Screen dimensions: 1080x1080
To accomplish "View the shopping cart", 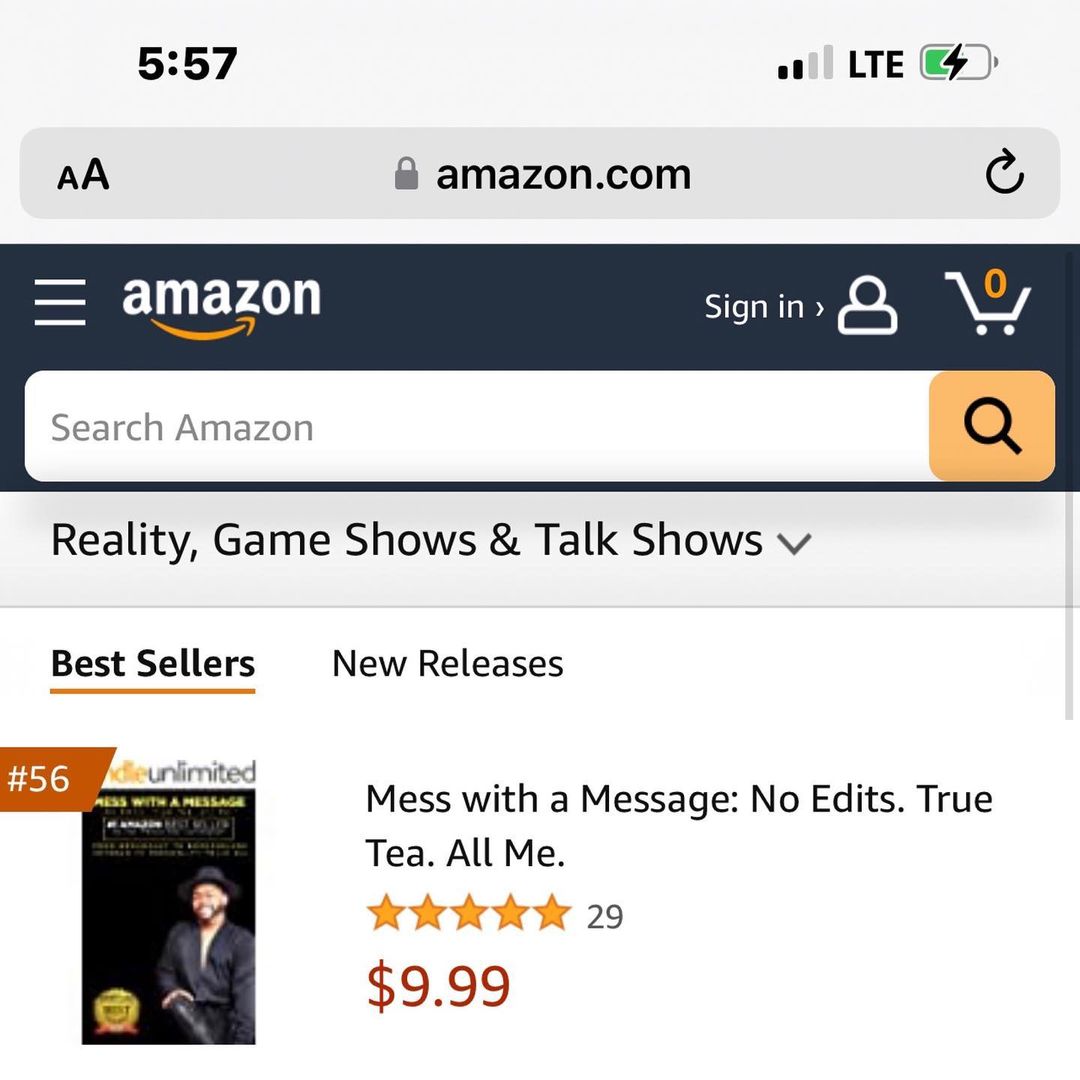I will coord(988,302).
